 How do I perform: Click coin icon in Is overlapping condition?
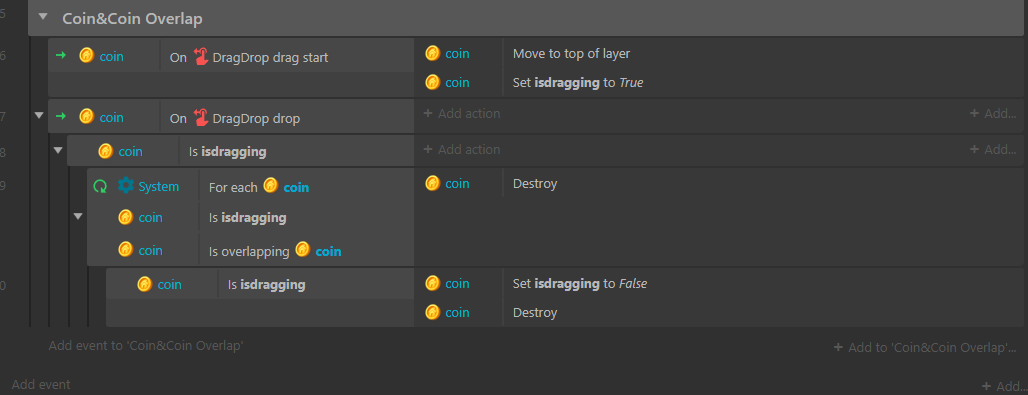pyautogui.click(x=302, y=249)
